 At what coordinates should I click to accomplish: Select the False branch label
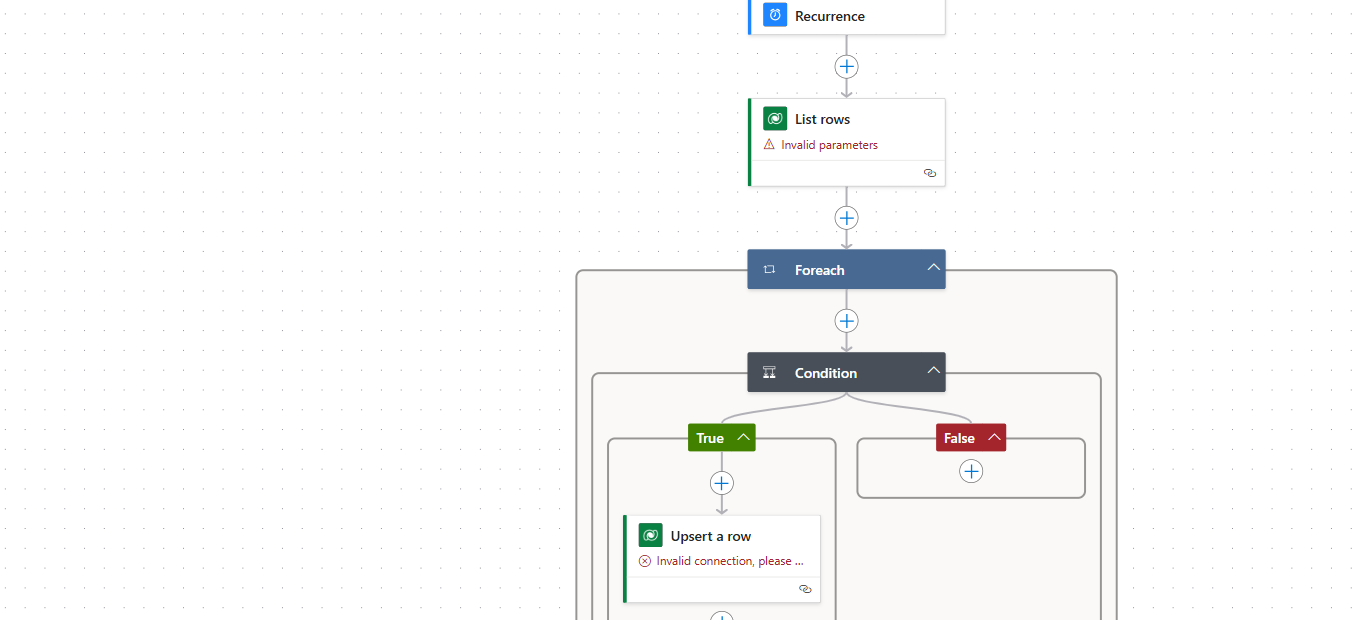959,438
